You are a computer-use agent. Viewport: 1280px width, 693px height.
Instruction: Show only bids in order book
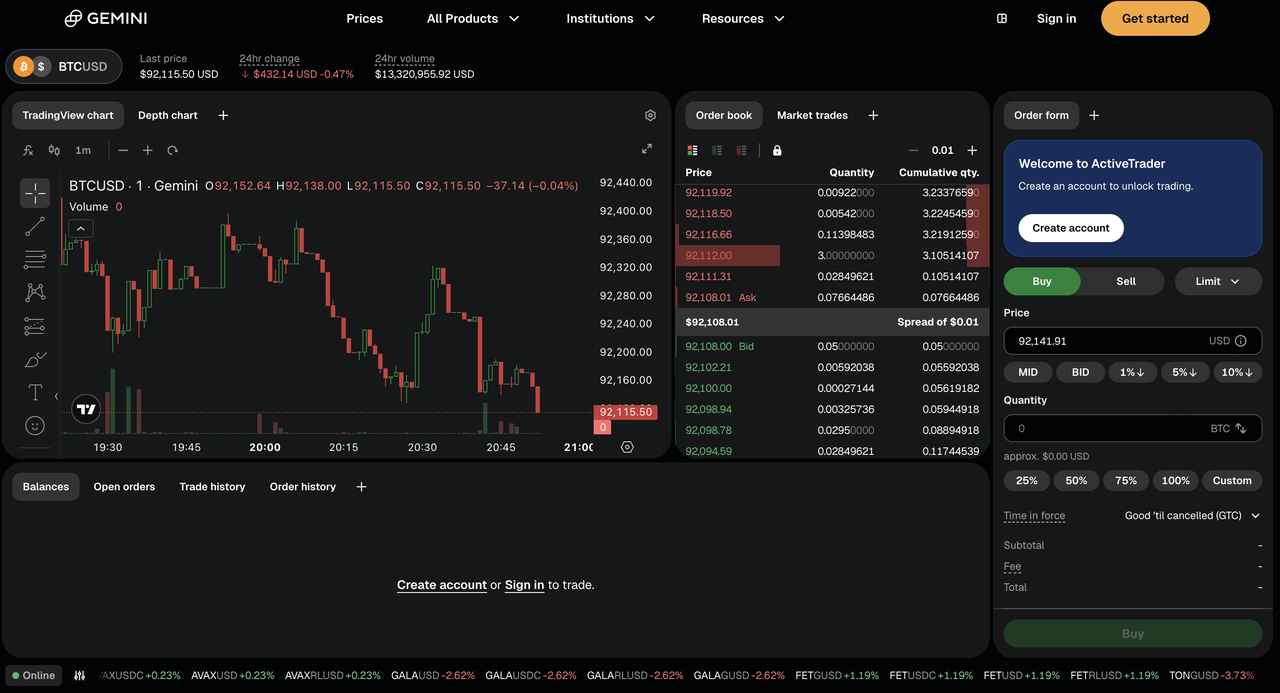coord(717,150)
